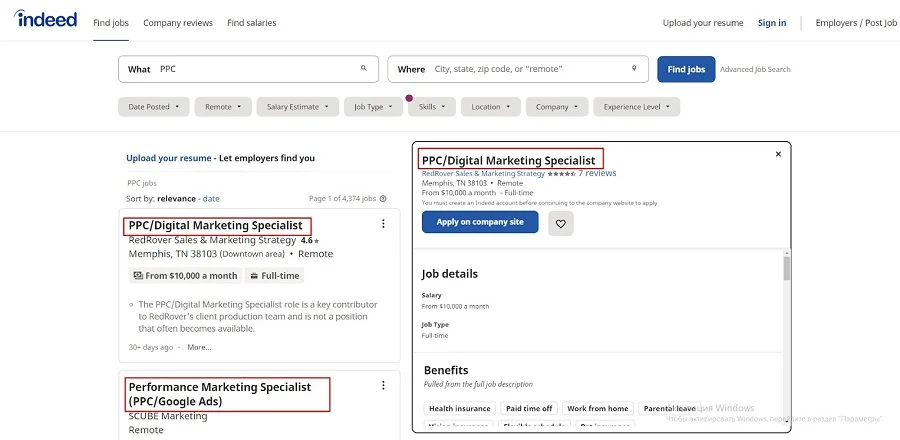The height and width of the screenshot is (440, 900).
Task: Click the location pin icon in Where field
Action: 634,69
